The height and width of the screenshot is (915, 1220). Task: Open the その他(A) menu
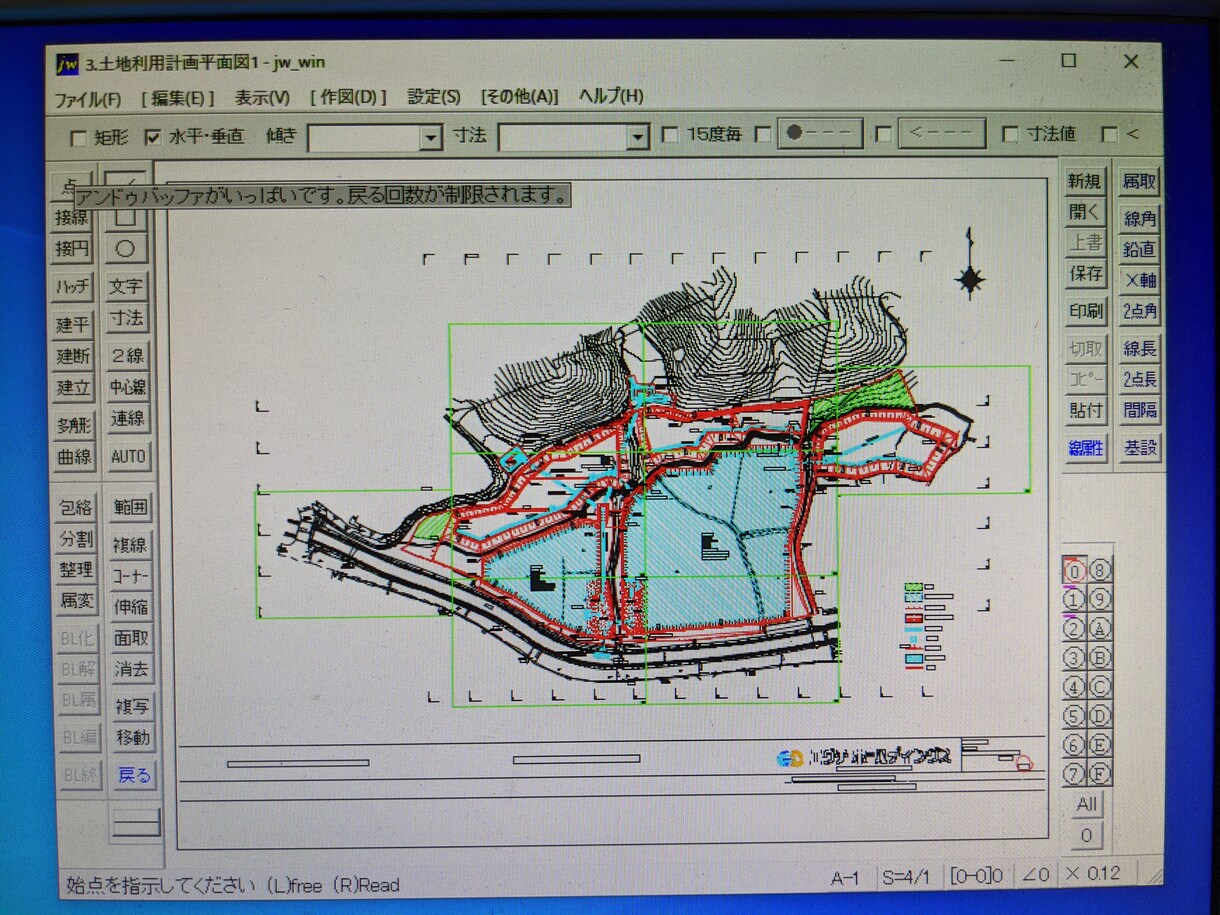click(519, 97)
